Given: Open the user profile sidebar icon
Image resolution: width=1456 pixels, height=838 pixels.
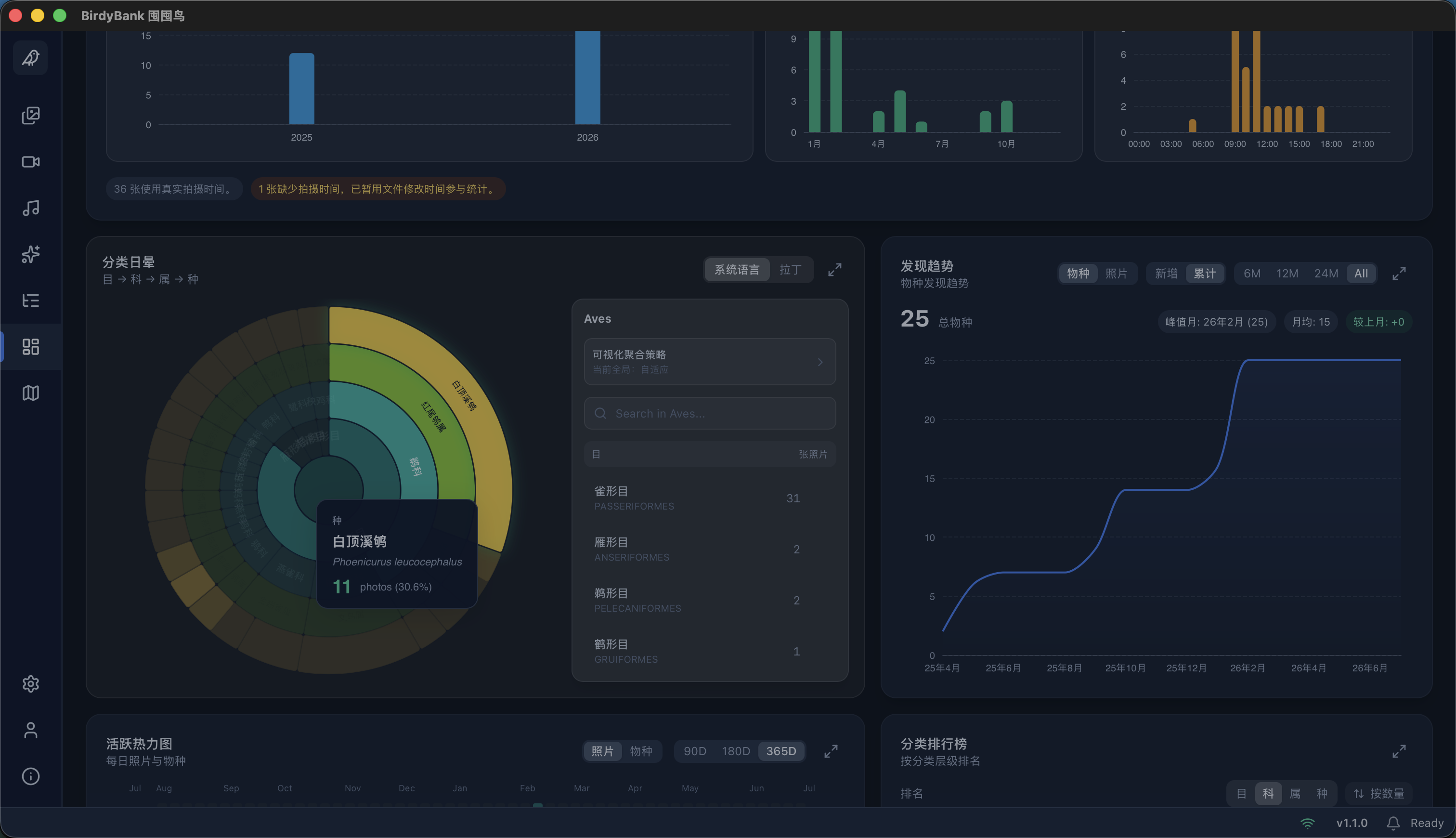Looking at the screenshot, I should tap(30, 730).
